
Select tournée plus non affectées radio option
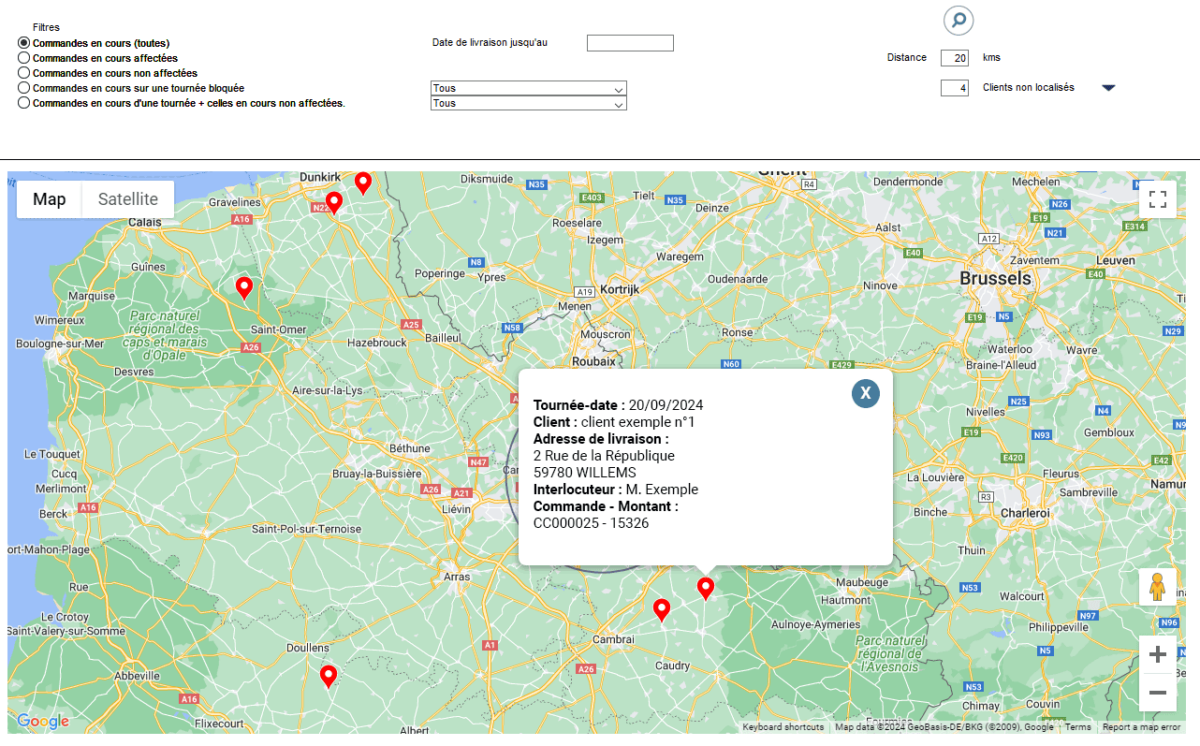click(24, 103)
